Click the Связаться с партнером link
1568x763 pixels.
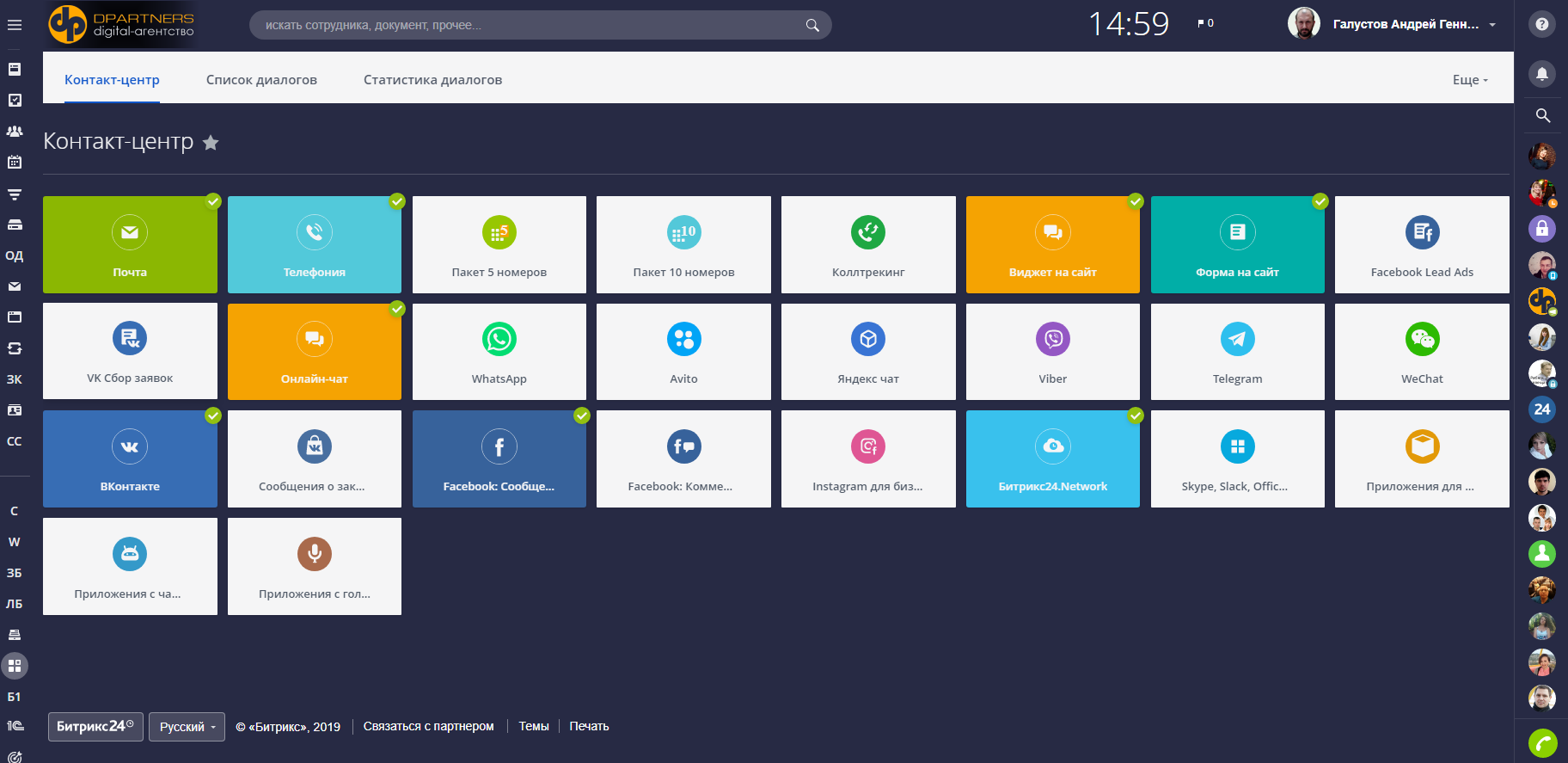tap(428, 726)
